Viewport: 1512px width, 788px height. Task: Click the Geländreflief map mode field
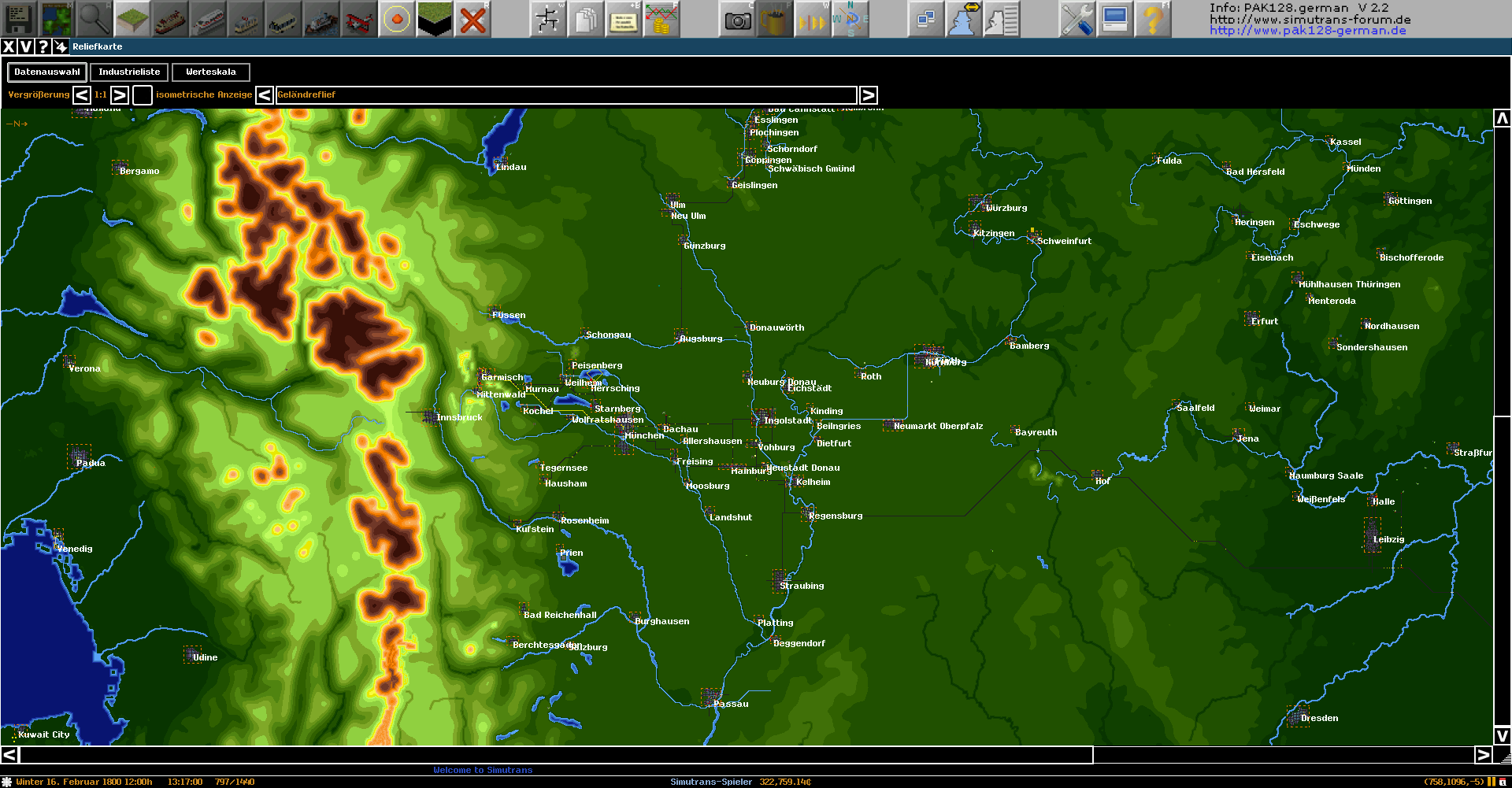point(565,95)
